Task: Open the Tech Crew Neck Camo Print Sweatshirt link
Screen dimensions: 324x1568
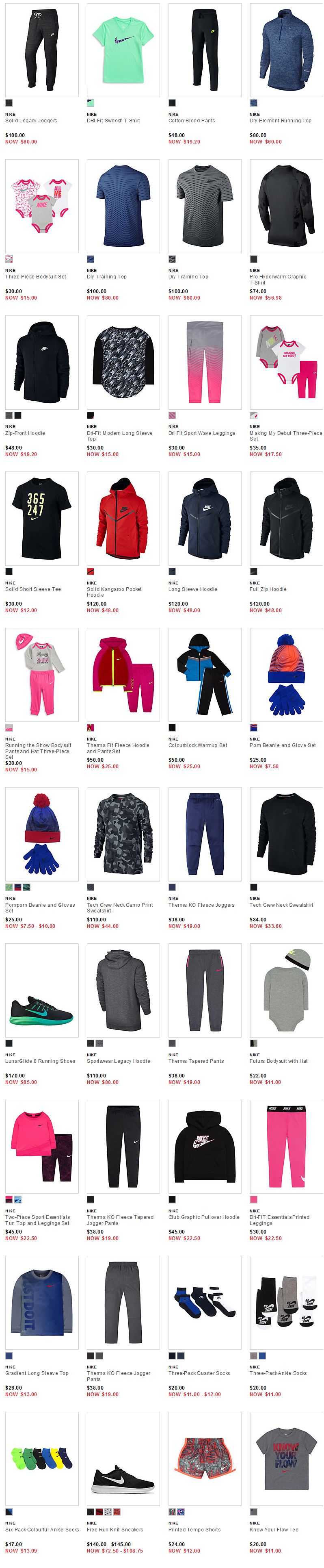Action: coord(120,908)
